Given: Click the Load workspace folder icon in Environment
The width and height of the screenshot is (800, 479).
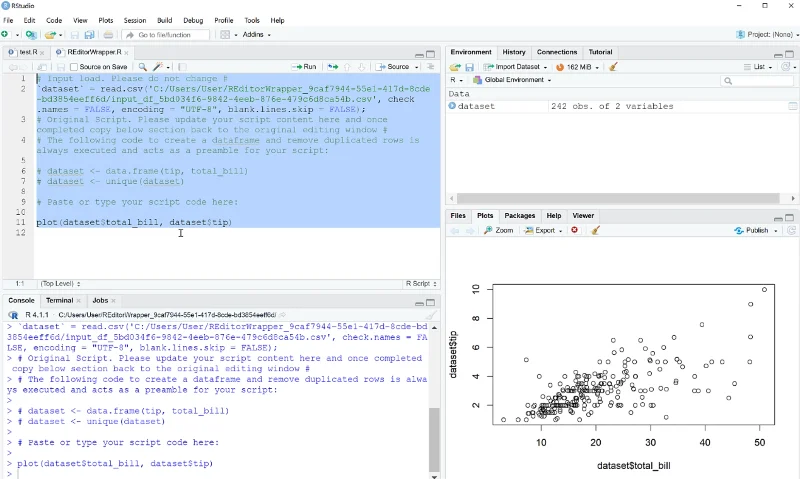Looking at the screenshot, I should (x=455, y=67).
